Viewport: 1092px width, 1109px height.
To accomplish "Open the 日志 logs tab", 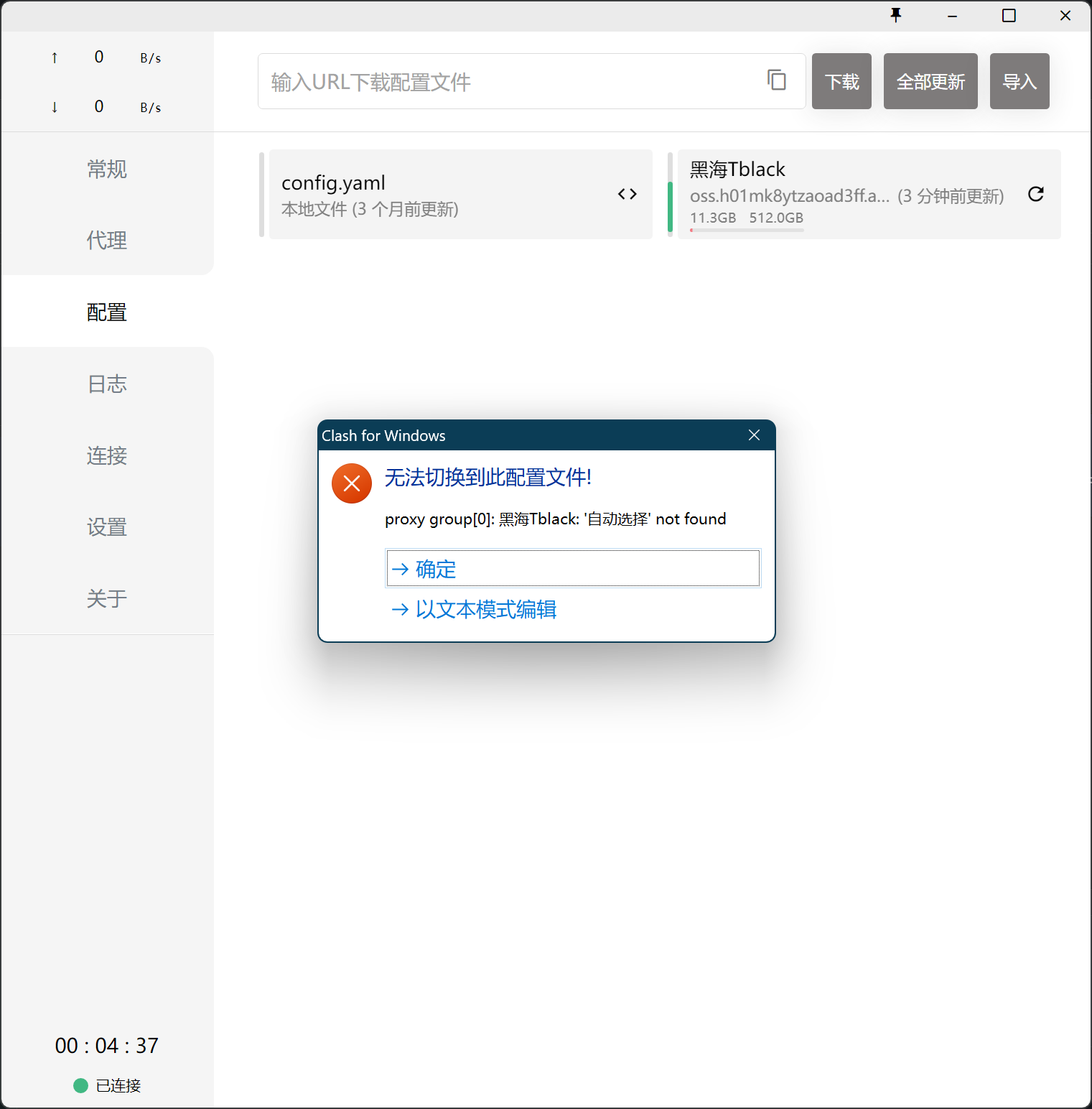I will tap(107, 384).
